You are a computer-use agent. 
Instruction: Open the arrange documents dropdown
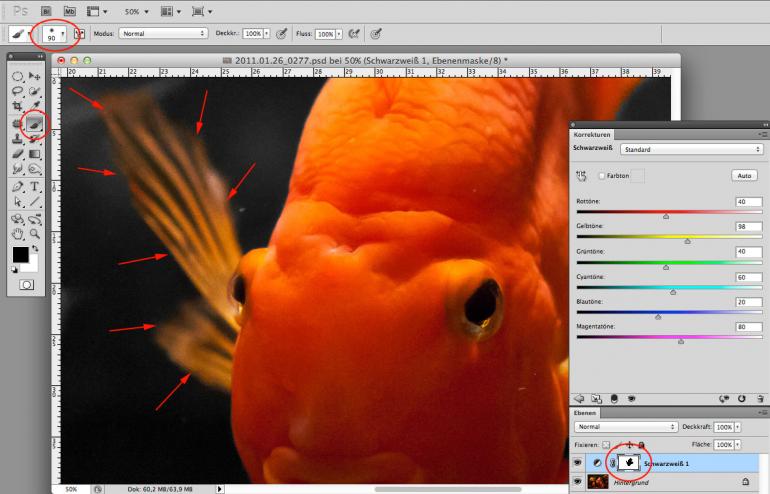click(x=171, y=11)
